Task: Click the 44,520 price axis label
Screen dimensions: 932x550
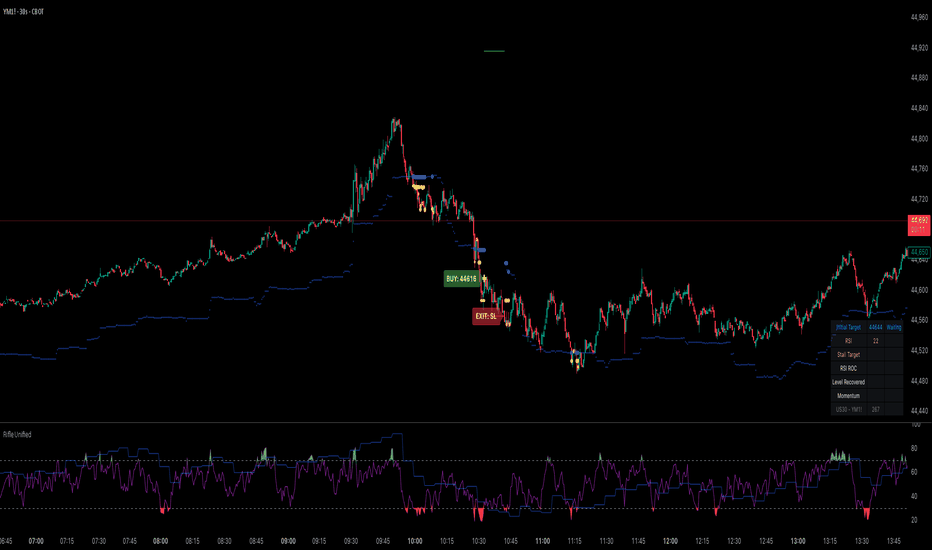Action: click(x=919, y=351)
